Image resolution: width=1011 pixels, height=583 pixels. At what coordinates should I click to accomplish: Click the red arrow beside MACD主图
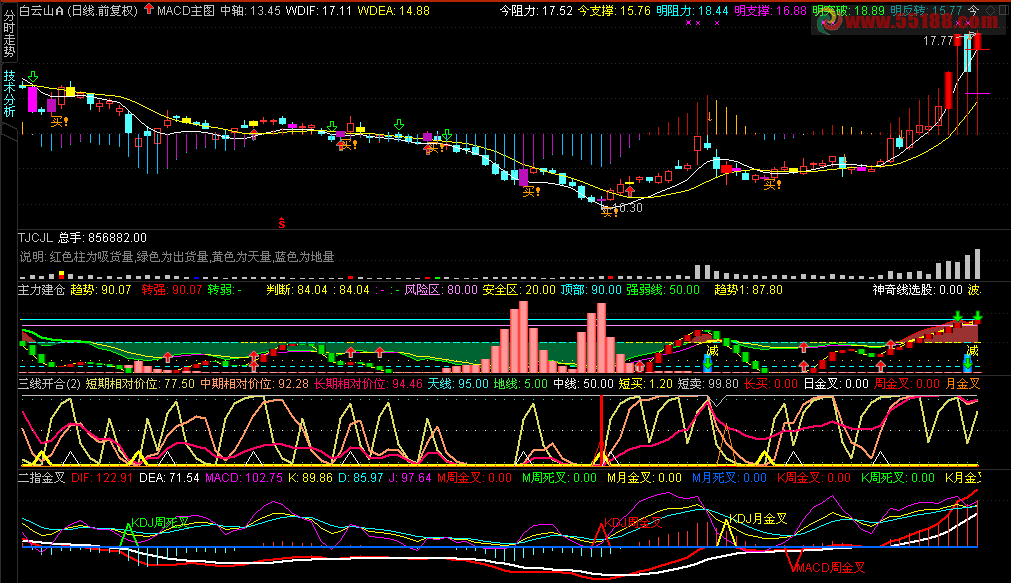[x=149, y=9]
